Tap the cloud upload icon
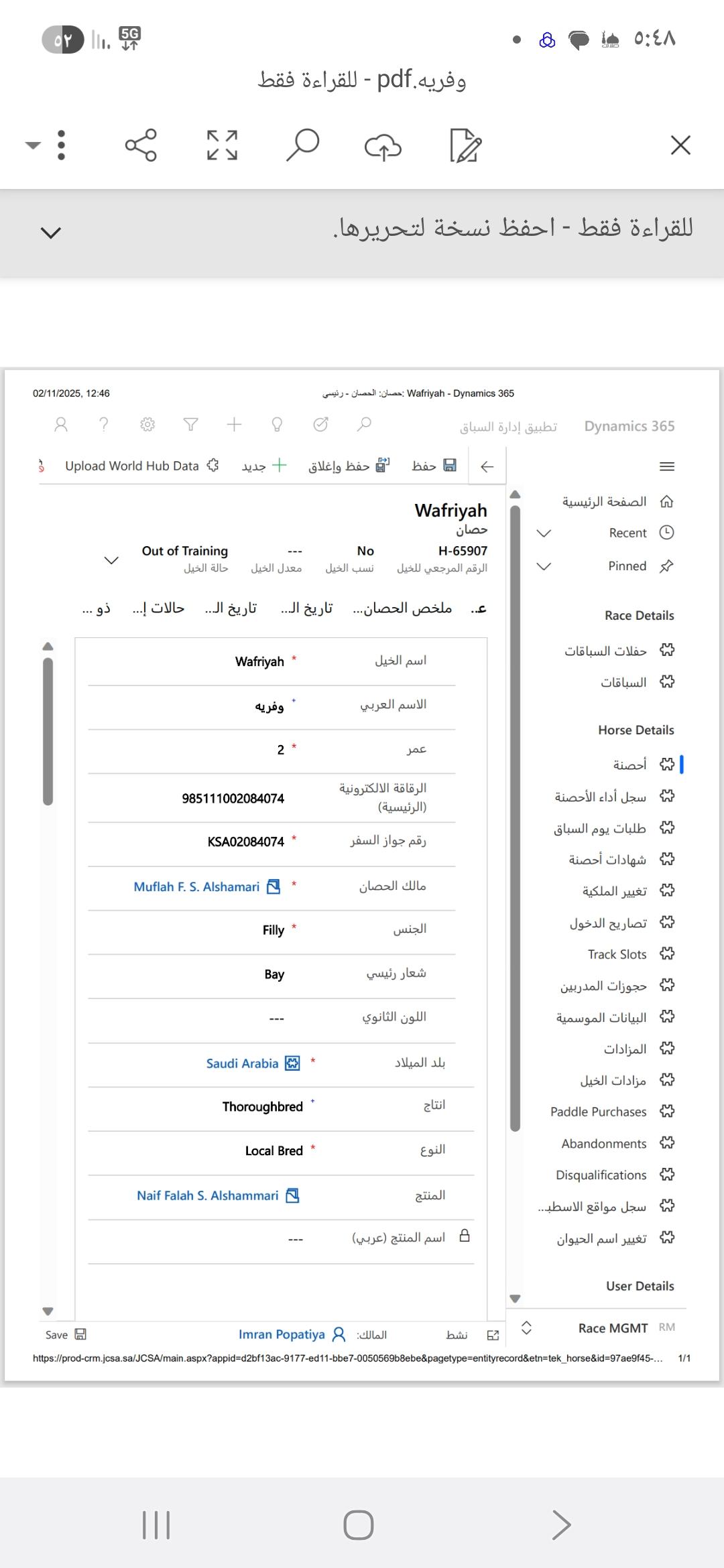Screen dimensions: 724x1568 pyautogui.click(x=383, y=146)
